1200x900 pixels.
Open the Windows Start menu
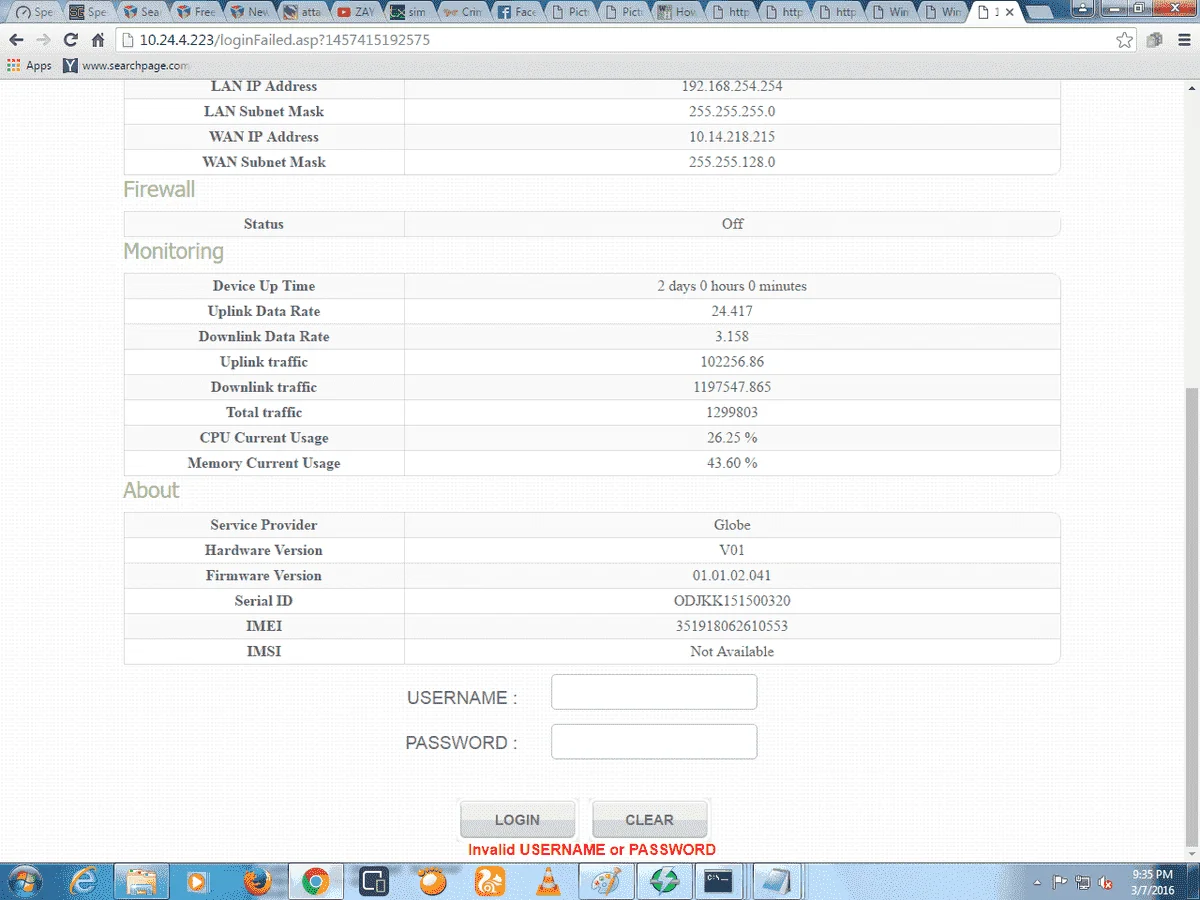23,881
